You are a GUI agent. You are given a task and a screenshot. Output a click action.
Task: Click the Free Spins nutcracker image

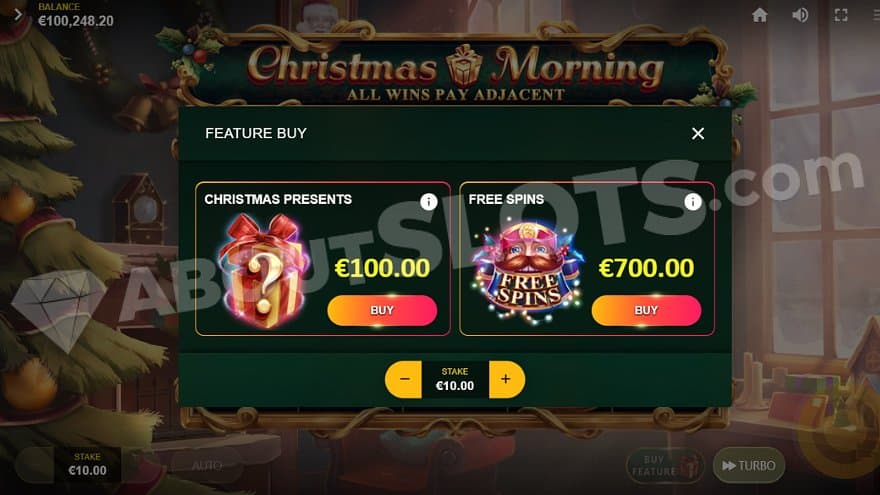coord(526,273)
